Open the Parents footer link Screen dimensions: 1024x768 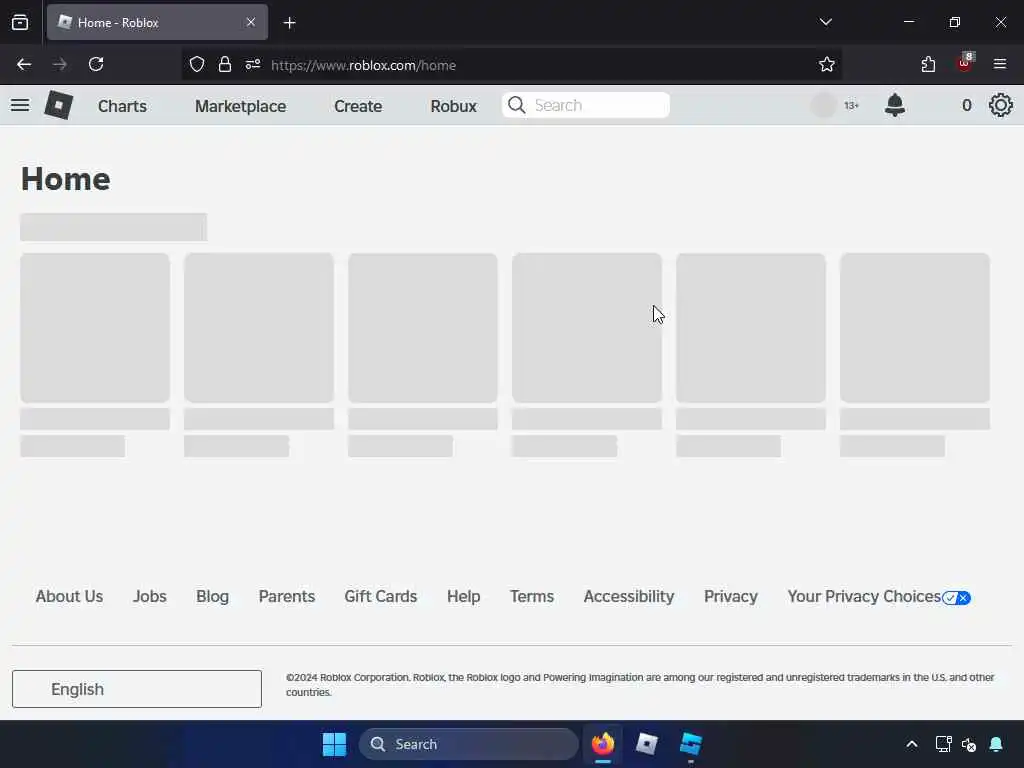(x=287, y=596)
